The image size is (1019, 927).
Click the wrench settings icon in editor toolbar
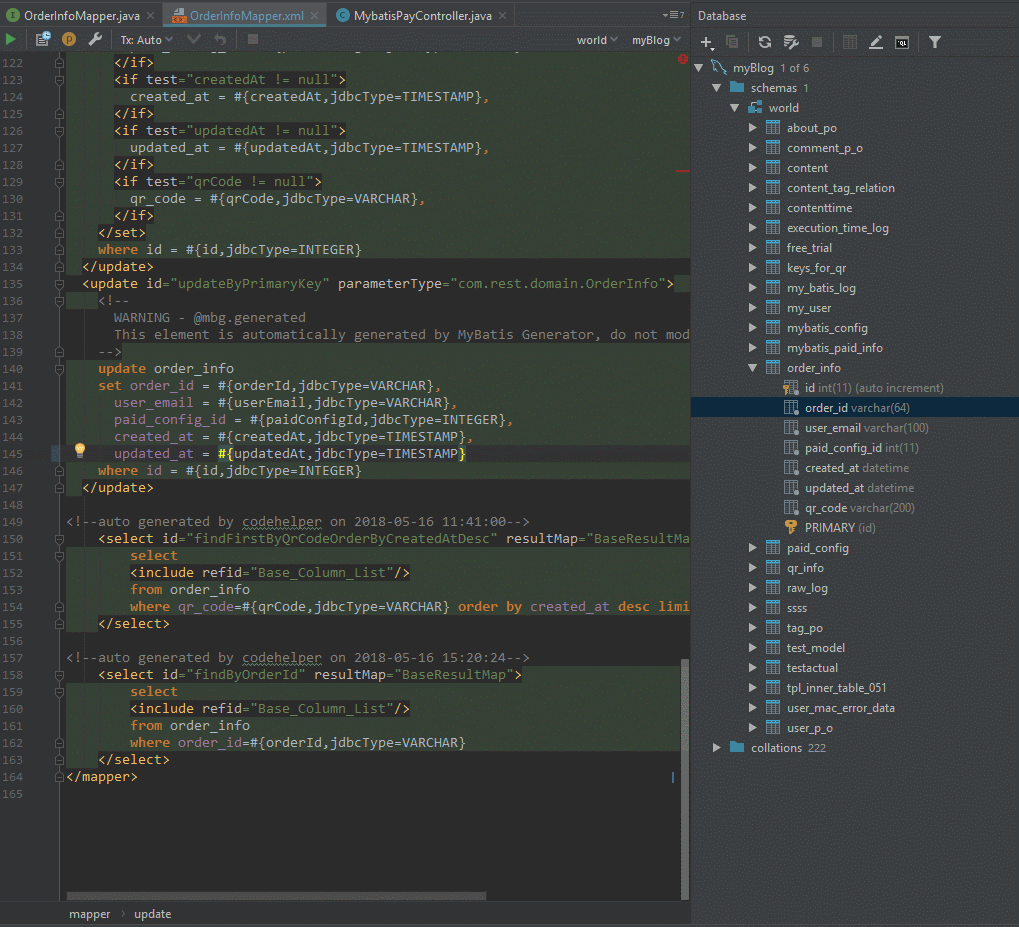point(95,38)
